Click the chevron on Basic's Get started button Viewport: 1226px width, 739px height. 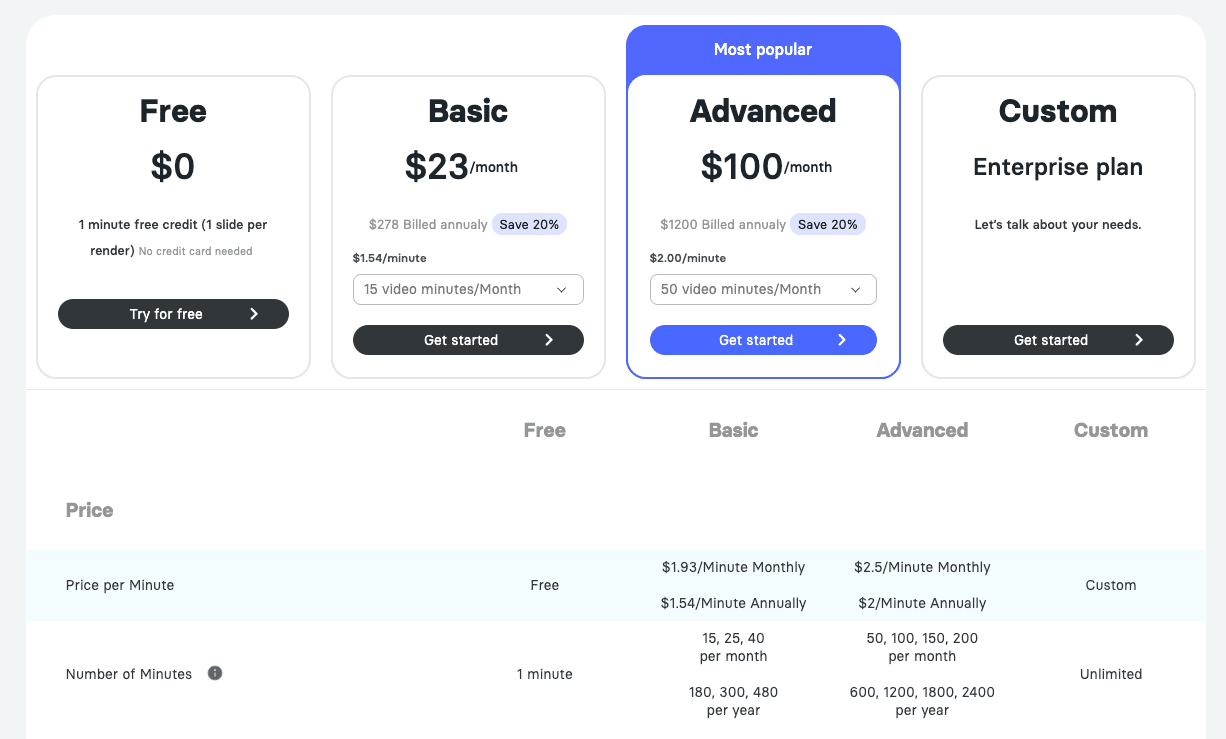[x=549, y=340]
